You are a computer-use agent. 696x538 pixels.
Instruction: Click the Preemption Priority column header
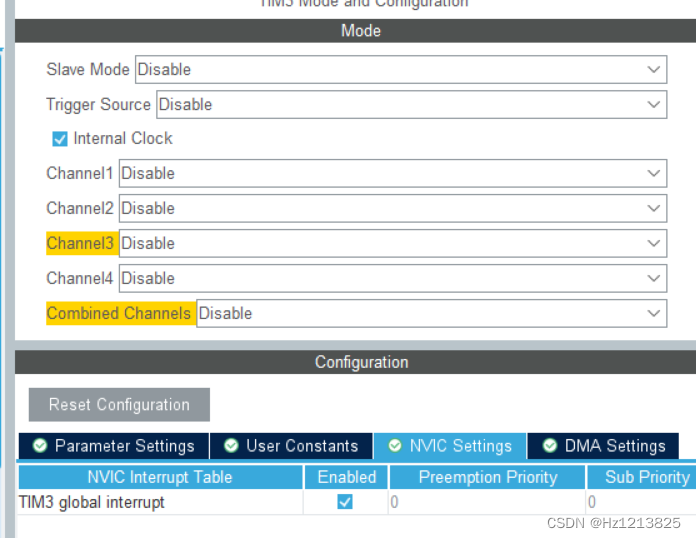click(x=487, y=477)
